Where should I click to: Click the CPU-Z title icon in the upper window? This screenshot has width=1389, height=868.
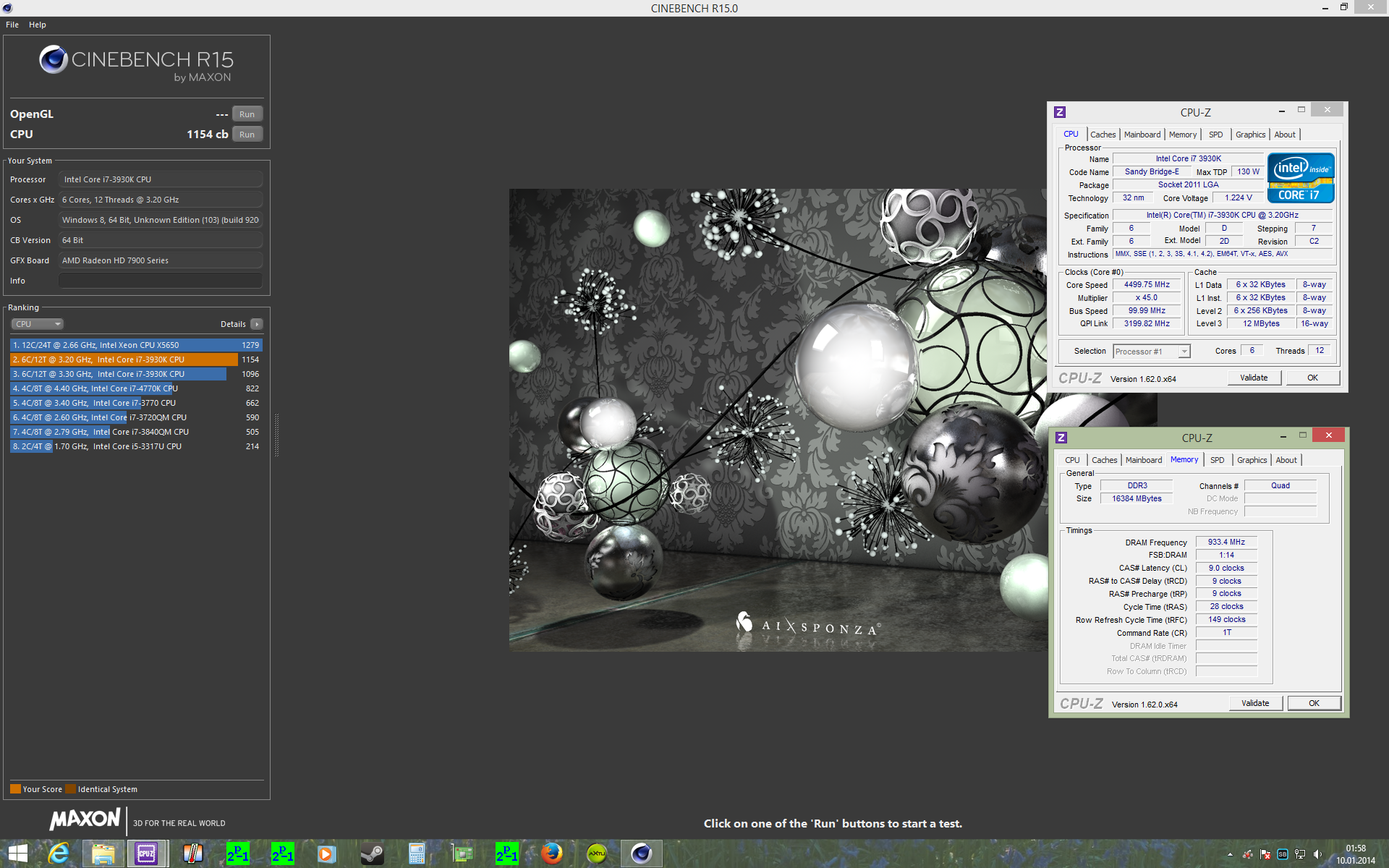pos(1060,112)
